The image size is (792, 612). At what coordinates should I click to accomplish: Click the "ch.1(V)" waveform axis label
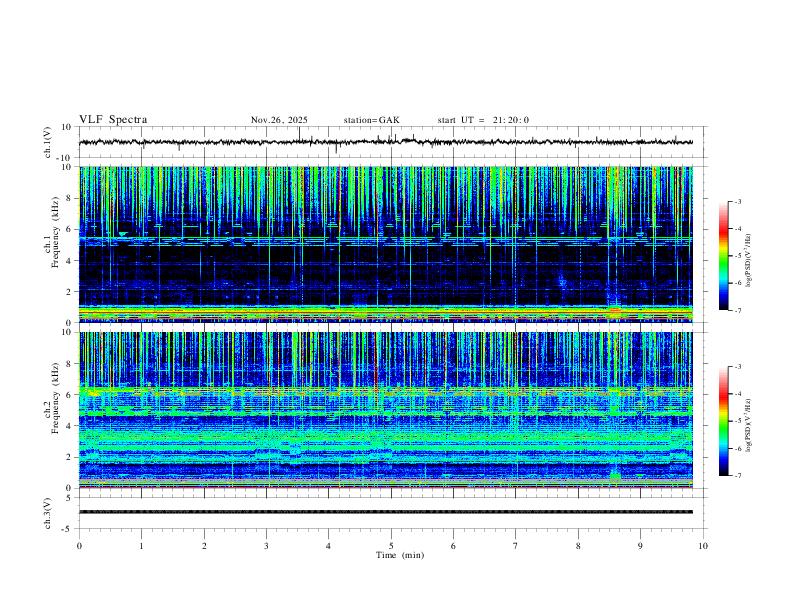coord(48,142)
